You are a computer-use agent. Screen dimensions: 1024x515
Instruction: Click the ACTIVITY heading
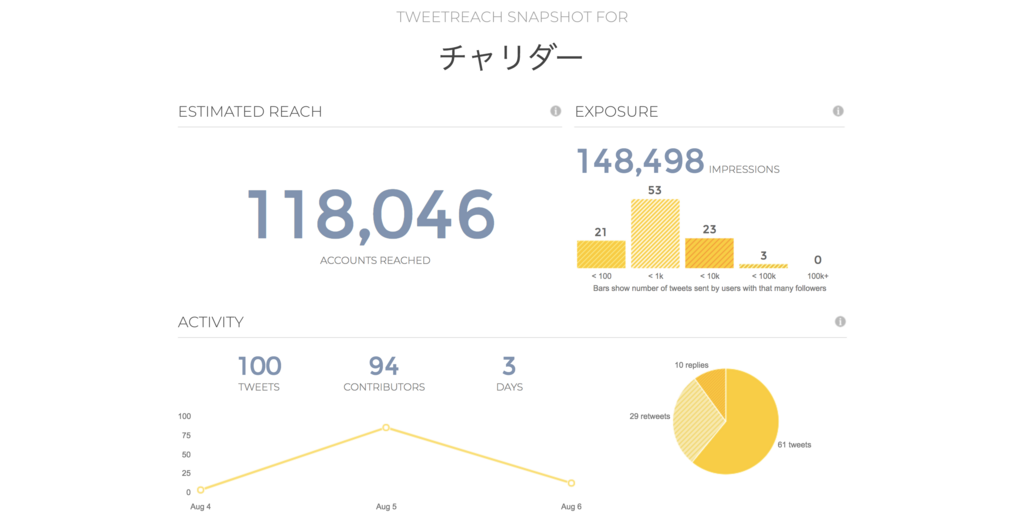click(210, 322)
